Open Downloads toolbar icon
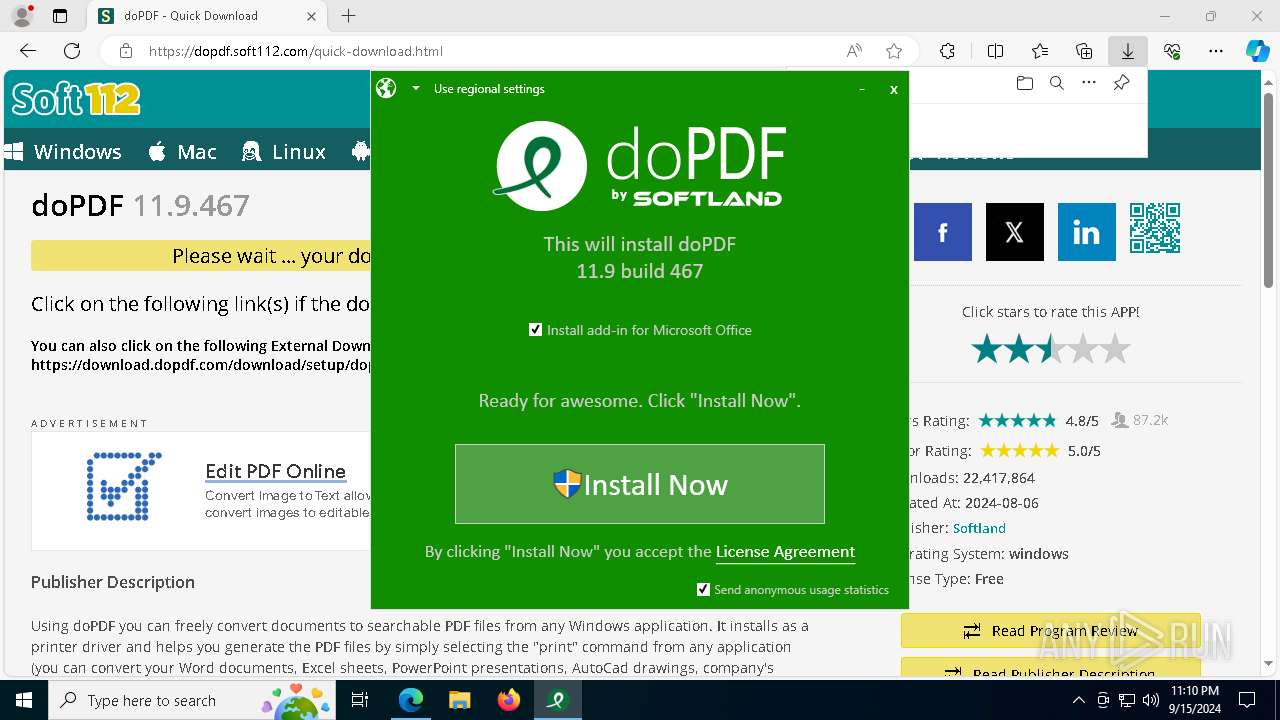 [x=1127, y=51]
